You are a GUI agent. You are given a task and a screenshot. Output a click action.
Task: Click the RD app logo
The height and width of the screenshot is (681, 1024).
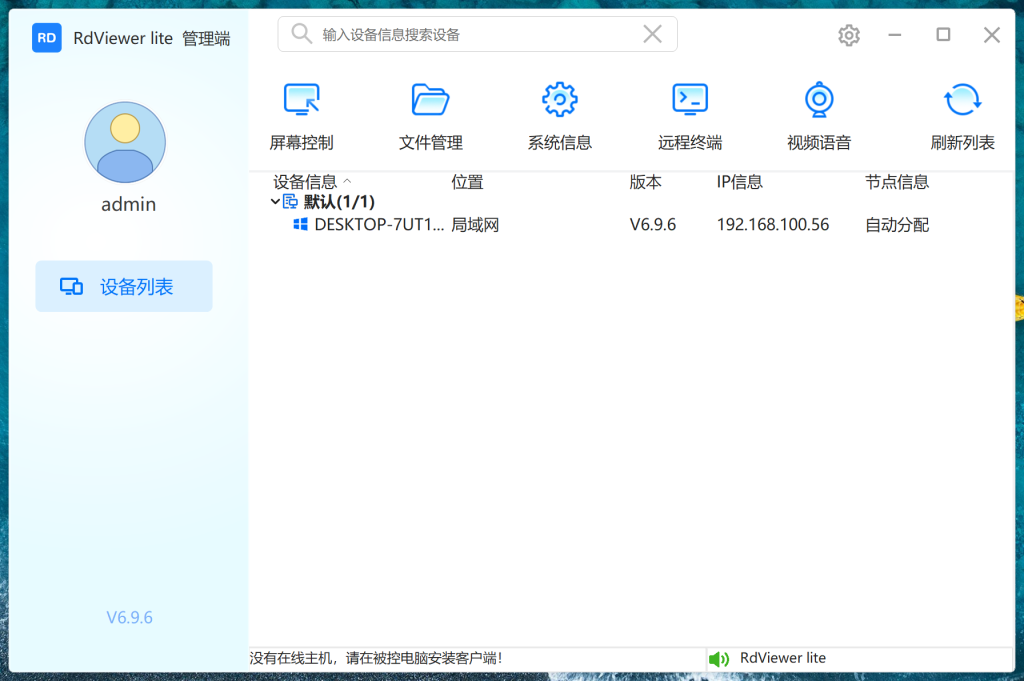[x=47, y=38]
